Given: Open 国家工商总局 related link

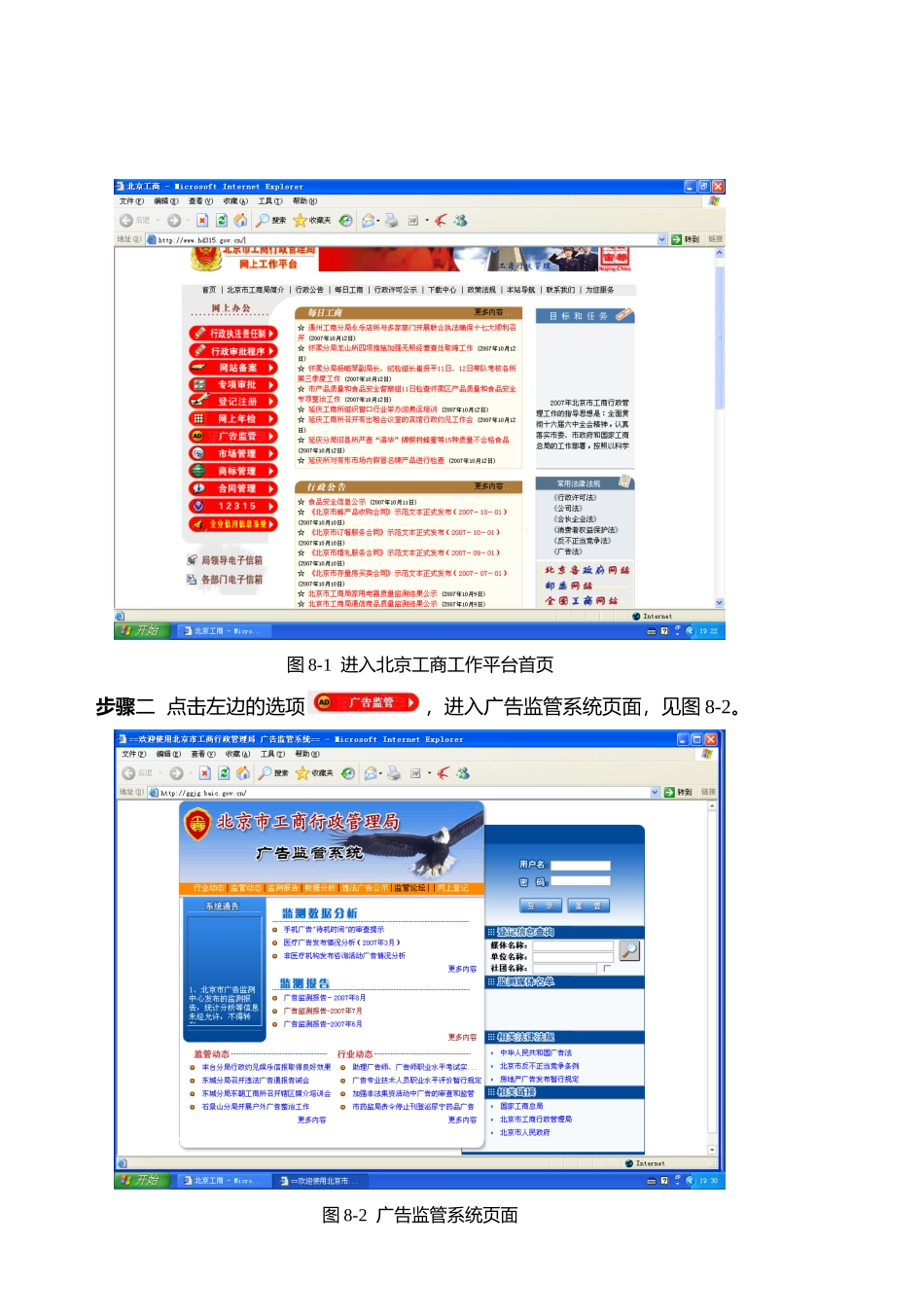Looking at the screenshot, I should [521, 1106].
